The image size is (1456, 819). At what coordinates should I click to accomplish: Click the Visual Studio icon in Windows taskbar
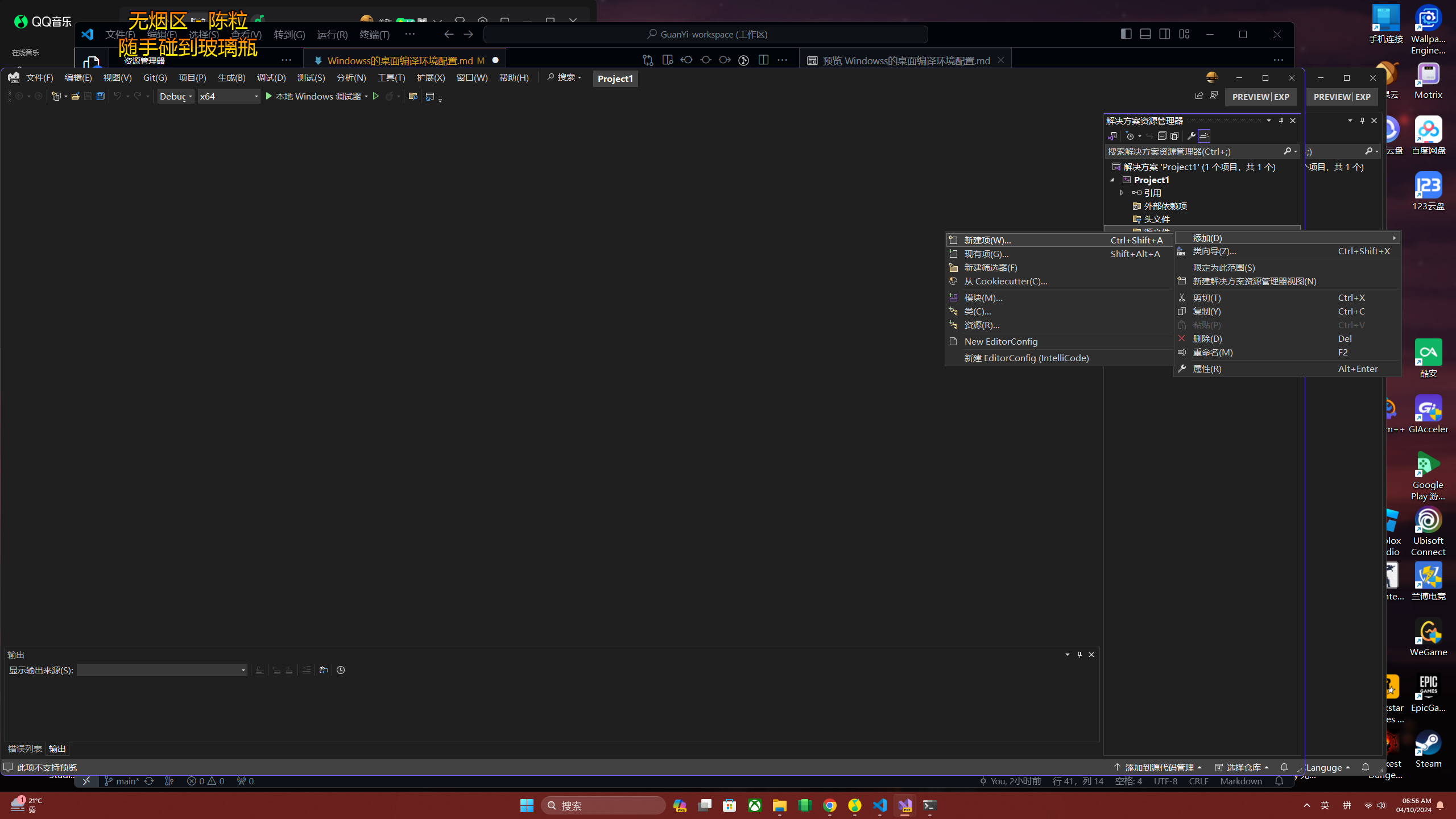coord(905,805)
